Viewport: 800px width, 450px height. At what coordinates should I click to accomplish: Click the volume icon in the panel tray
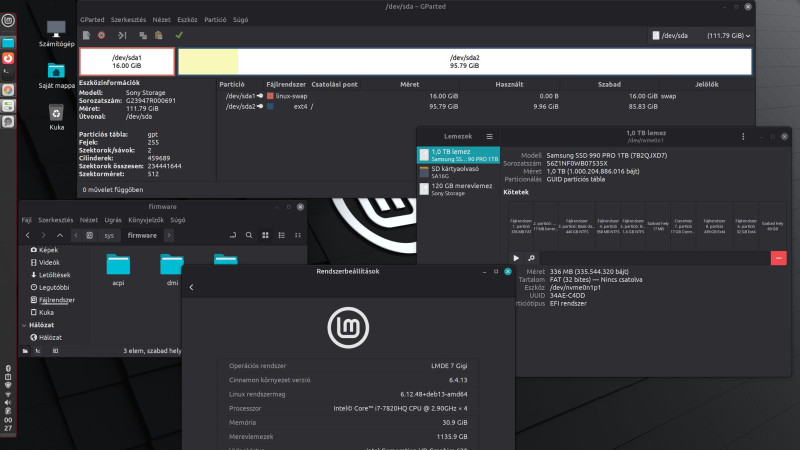(8, 403)
